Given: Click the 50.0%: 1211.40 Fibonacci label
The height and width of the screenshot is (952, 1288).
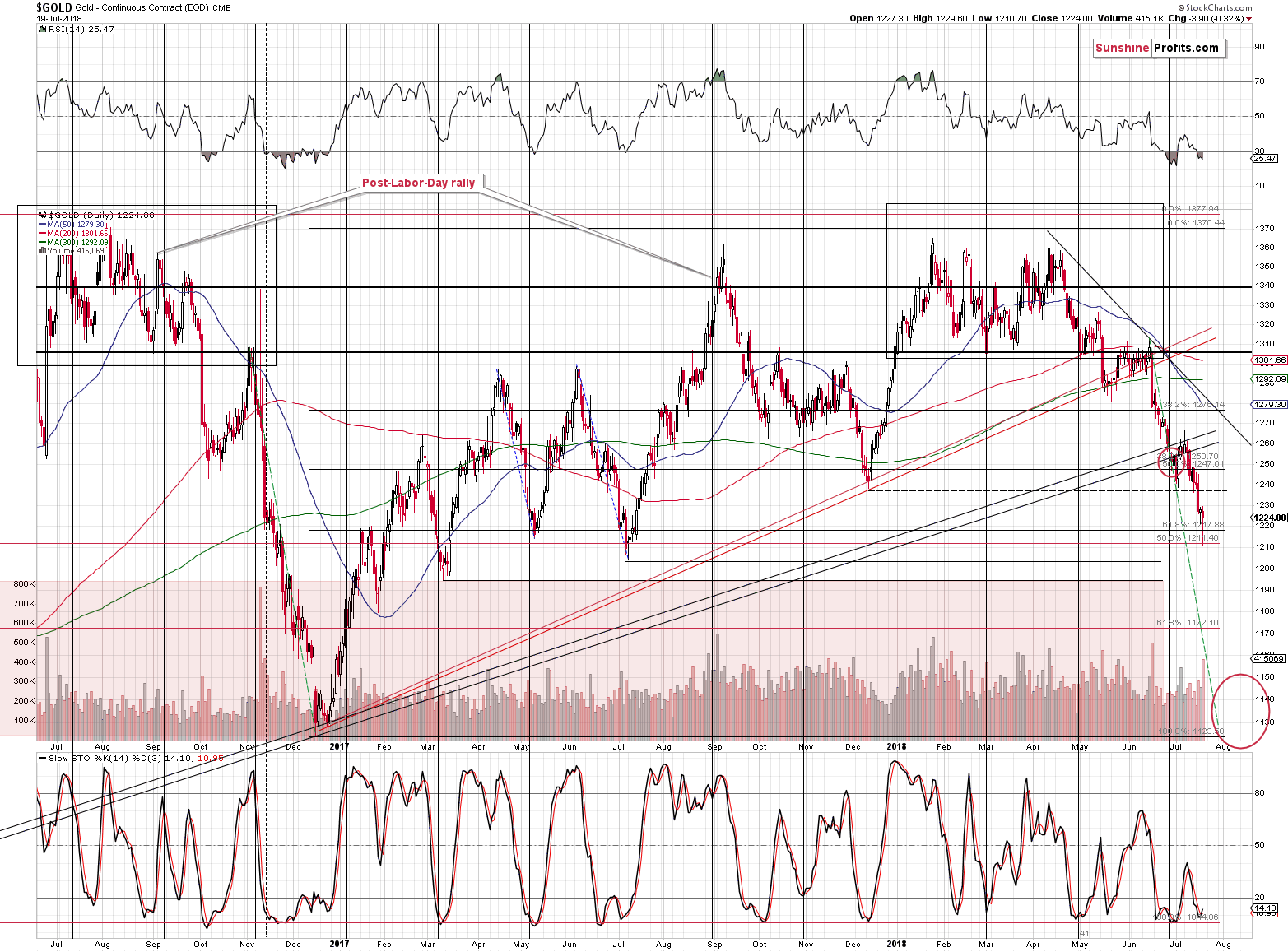Looking at the screenshot, I should tap(1188, 538).
